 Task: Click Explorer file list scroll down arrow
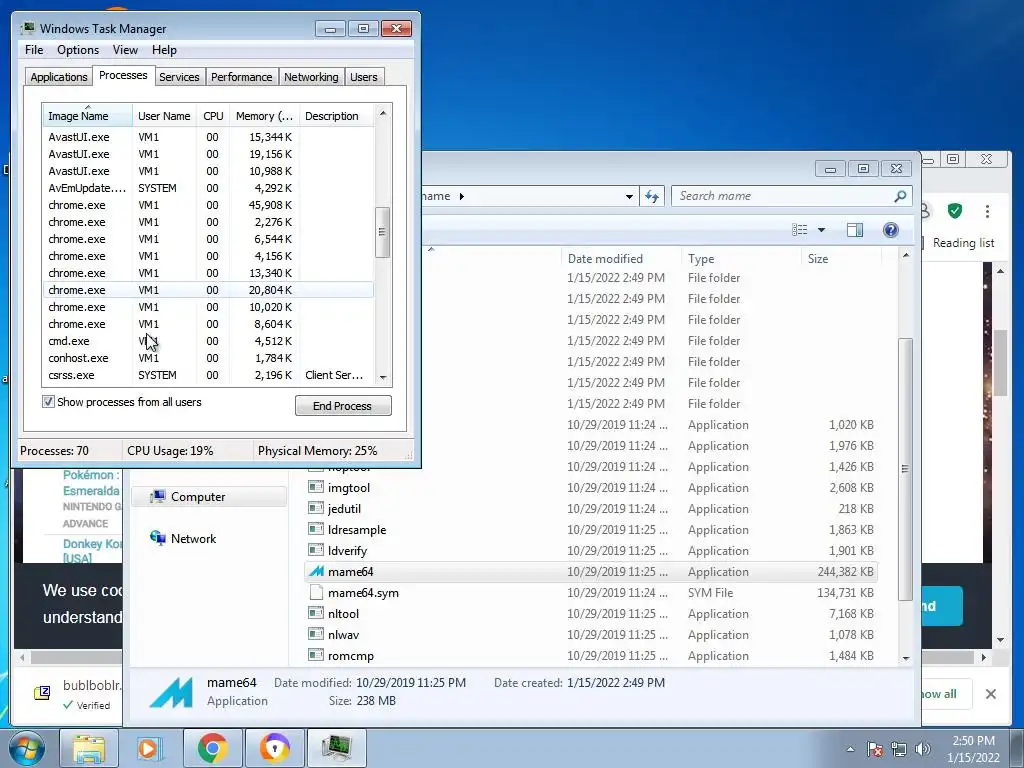[x=905, y=658]
